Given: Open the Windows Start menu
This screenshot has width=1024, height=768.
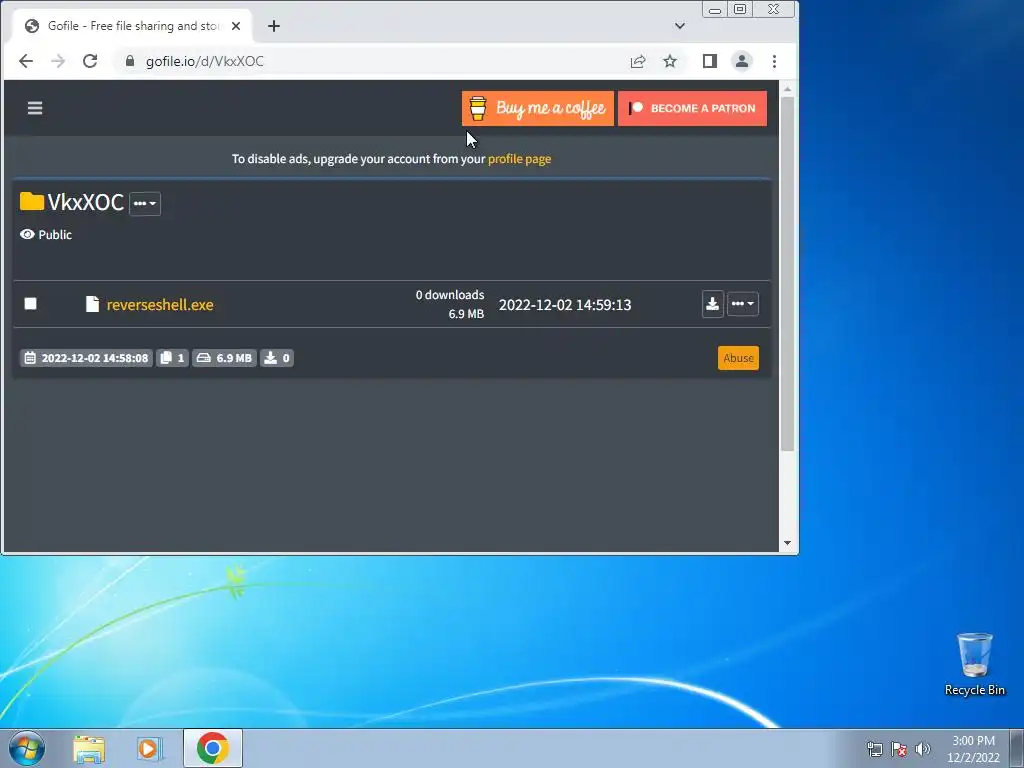Looking at the screenshot, I should tap(27, 748).
